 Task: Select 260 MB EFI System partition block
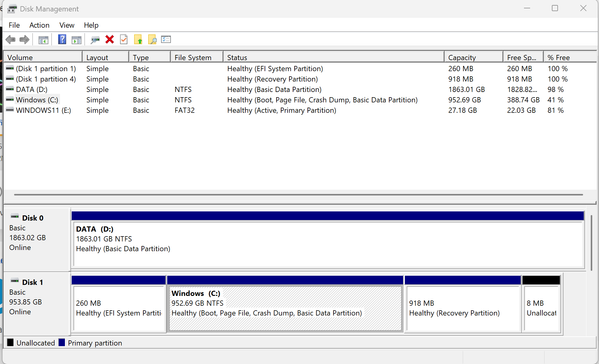coord(119,304)
